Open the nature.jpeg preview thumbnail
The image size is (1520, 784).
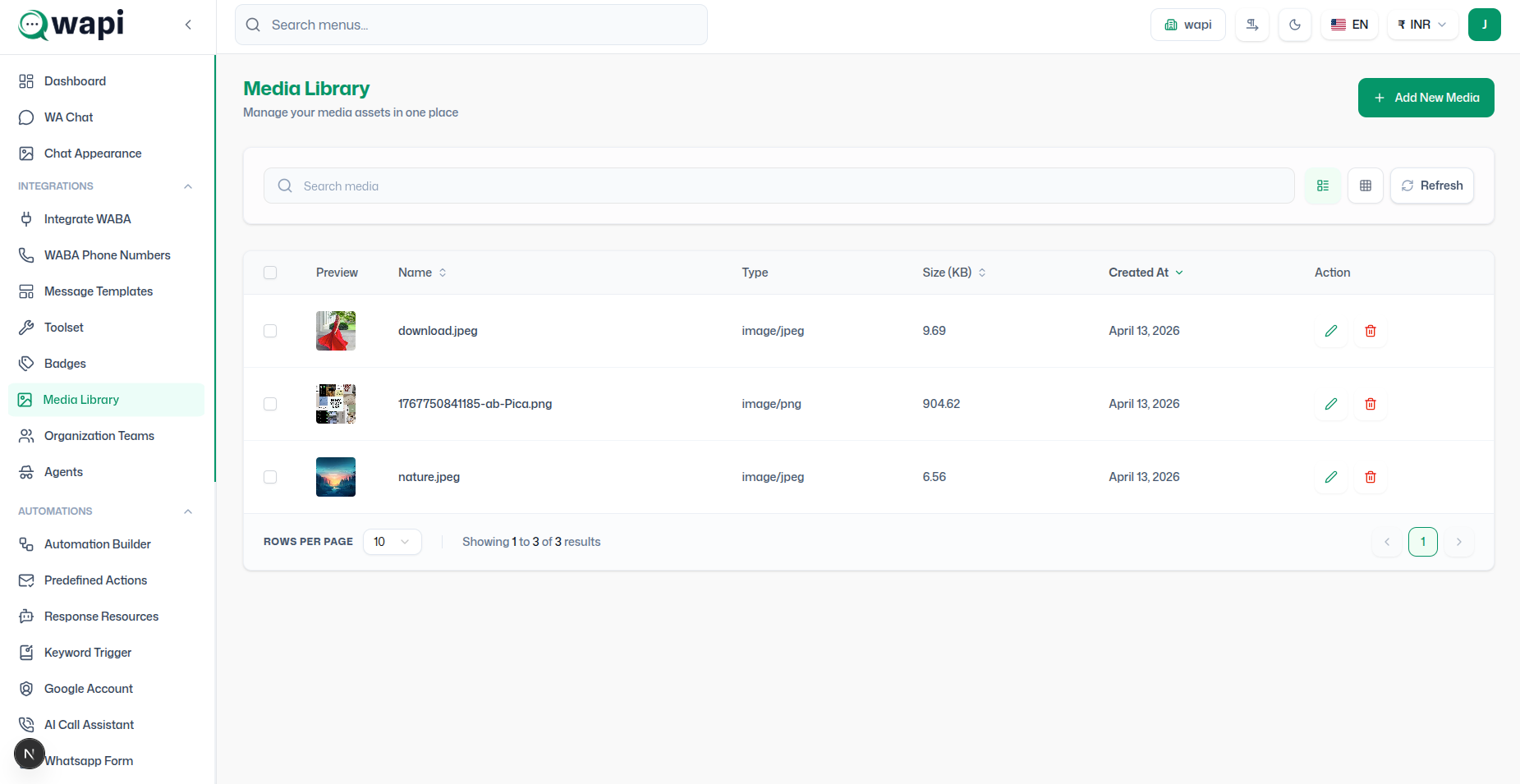336,477
